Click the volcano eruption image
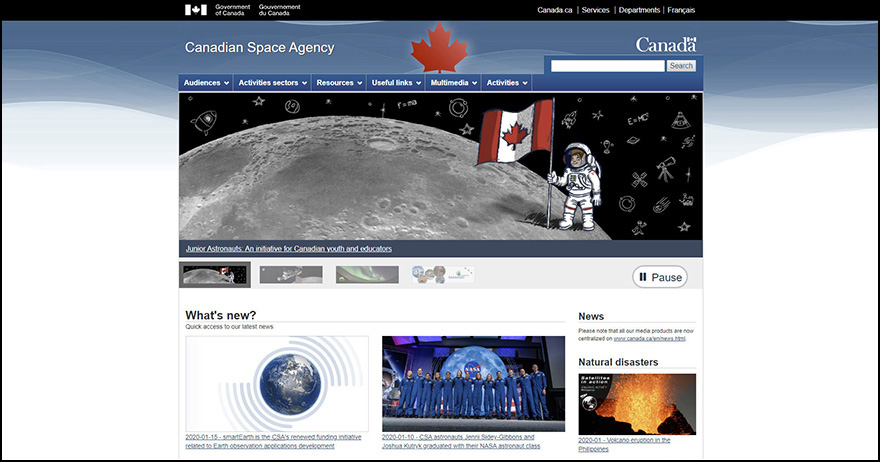This screenshot has height=462, width=880. [x=637, y=404]
